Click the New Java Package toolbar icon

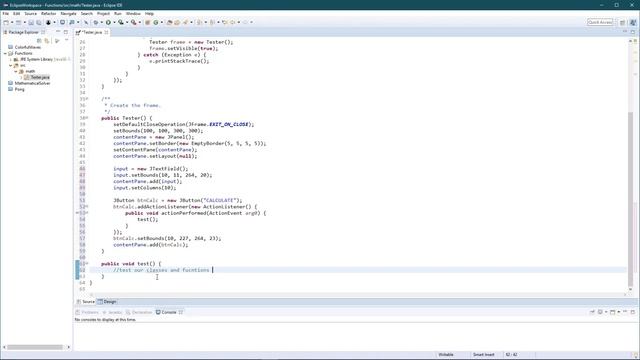click(147, 22)
